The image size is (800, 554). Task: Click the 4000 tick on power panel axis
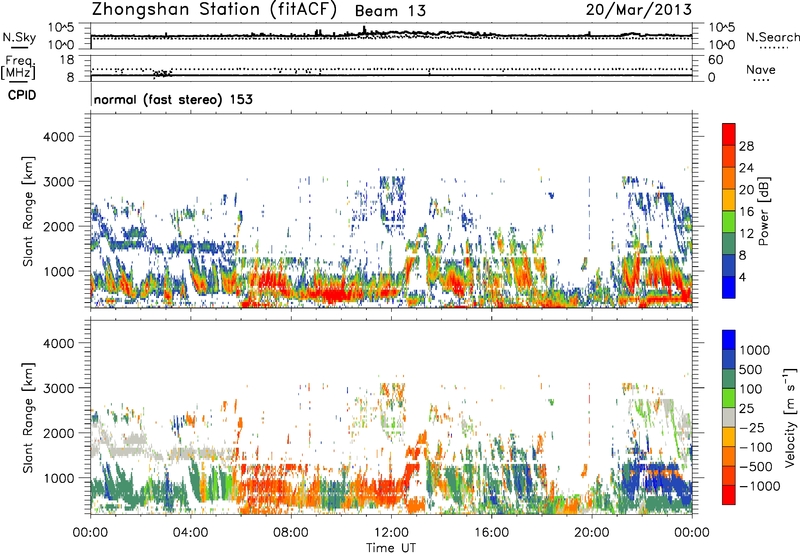tap(58, 137)
